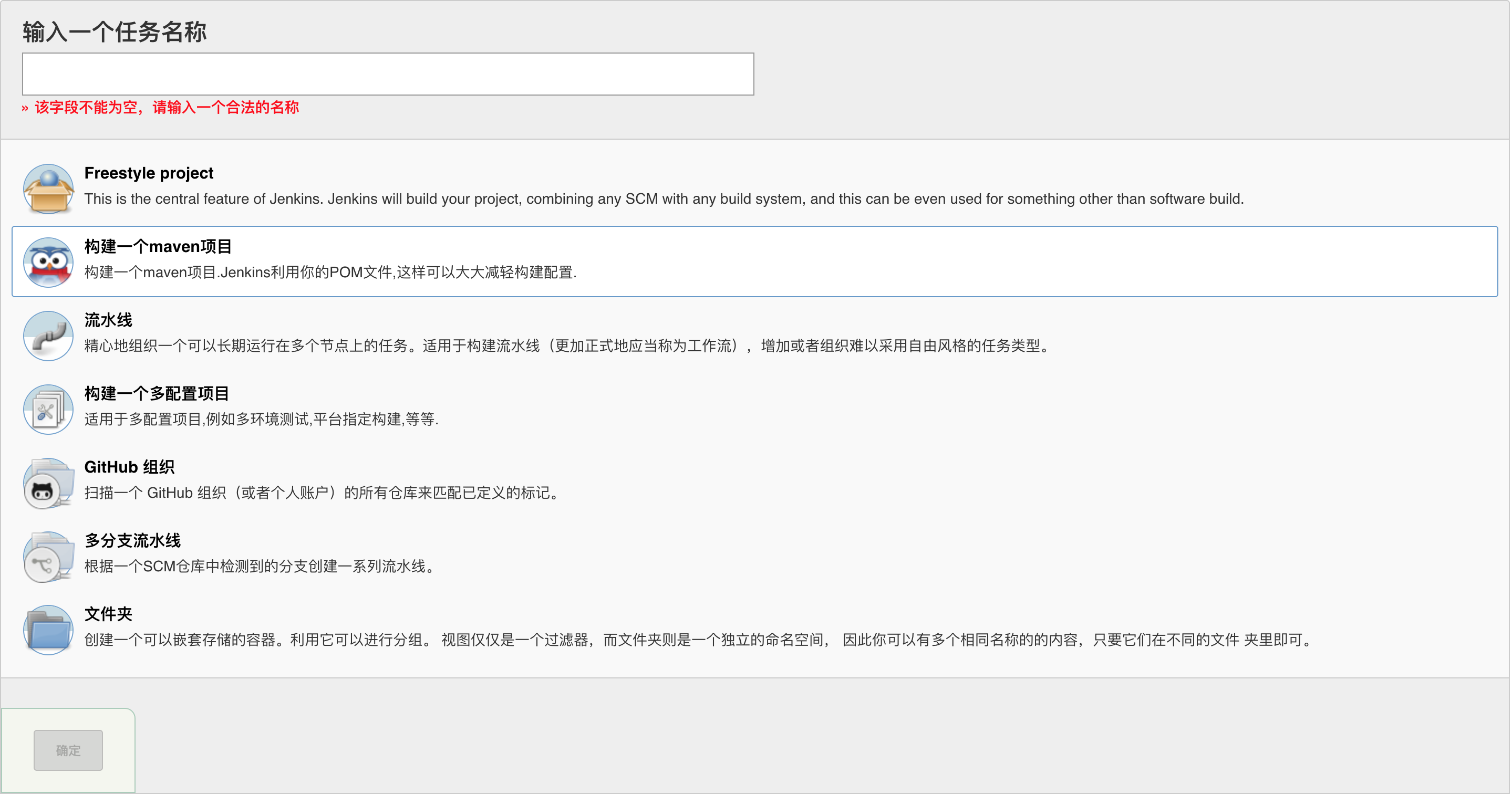Screen dimensions: 1512x795
Task: Choose the GitHub 组织 title
Action: coord(129,467)
